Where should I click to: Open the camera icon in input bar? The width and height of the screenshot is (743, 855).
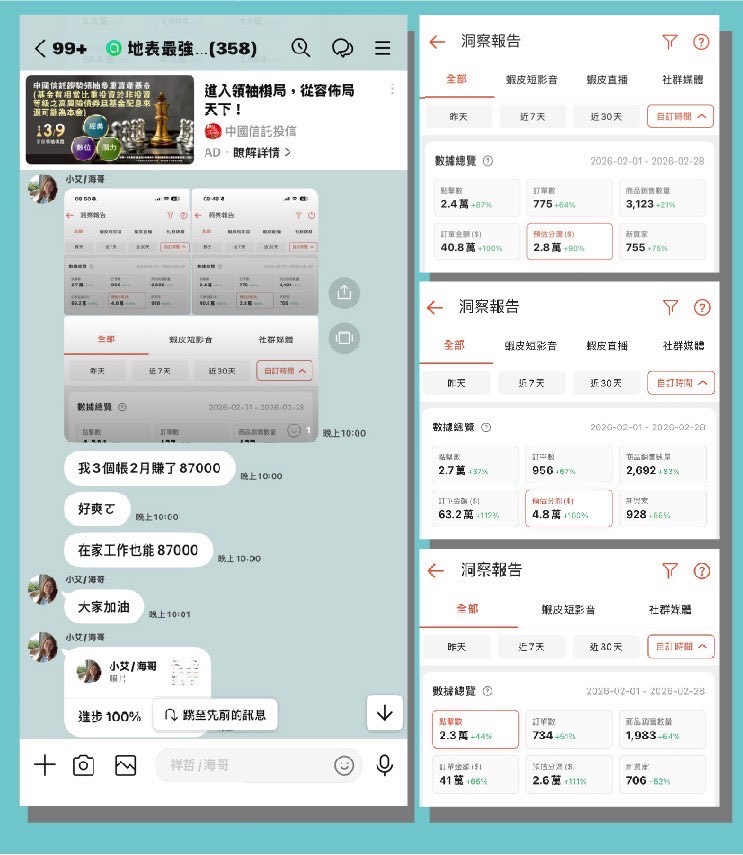pos(83,765)
